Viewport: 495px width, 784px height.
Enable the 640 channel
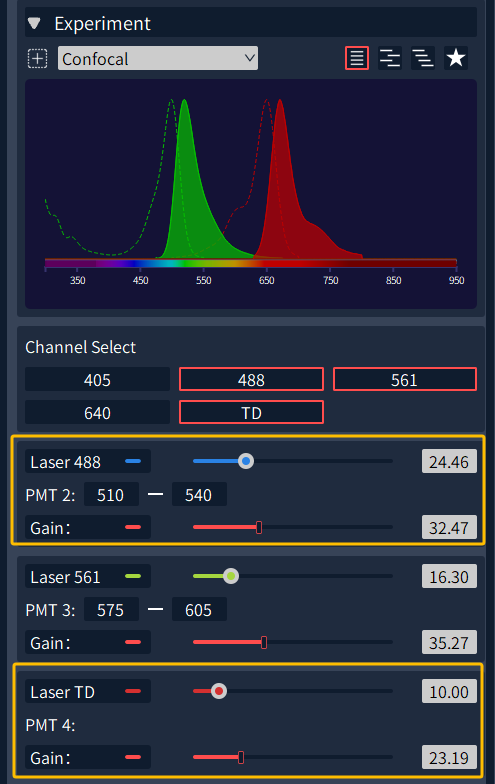(x=98, y=413)
